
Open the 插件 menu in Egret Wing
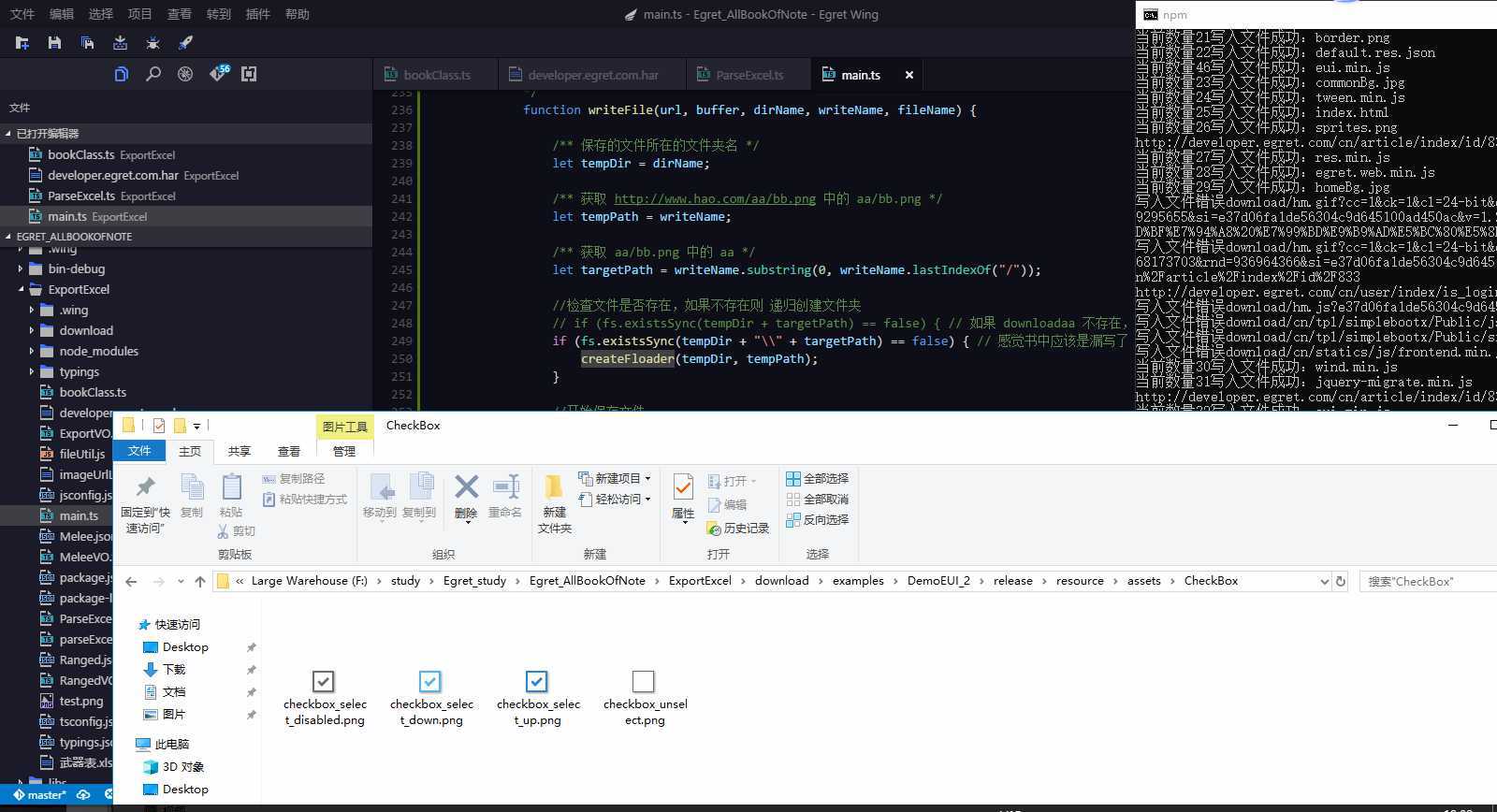[257, 14]
